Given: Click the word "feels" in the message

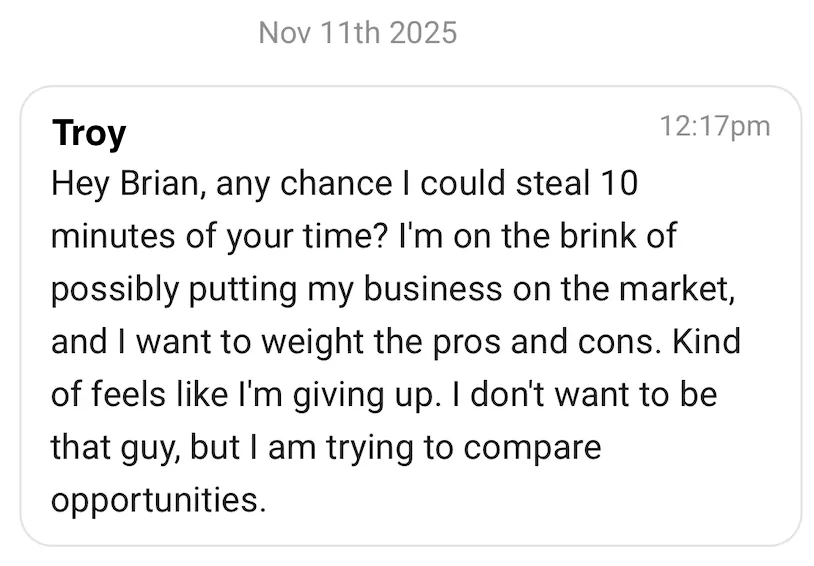Looking at the screenshot, I should click(135, 394).
